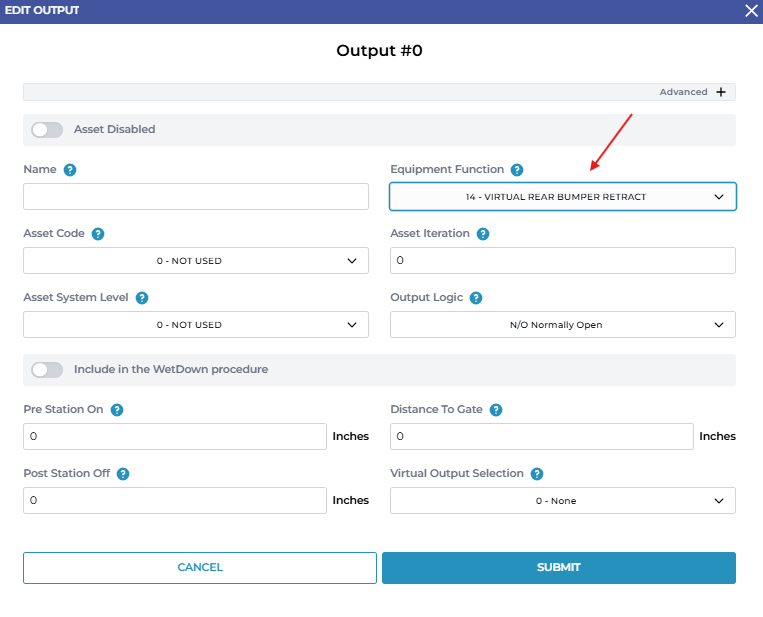Open the Equipment Function dropdown
The width and height of the screenshot is (763, 617).
pyautogui.click(x=562, y=197)
